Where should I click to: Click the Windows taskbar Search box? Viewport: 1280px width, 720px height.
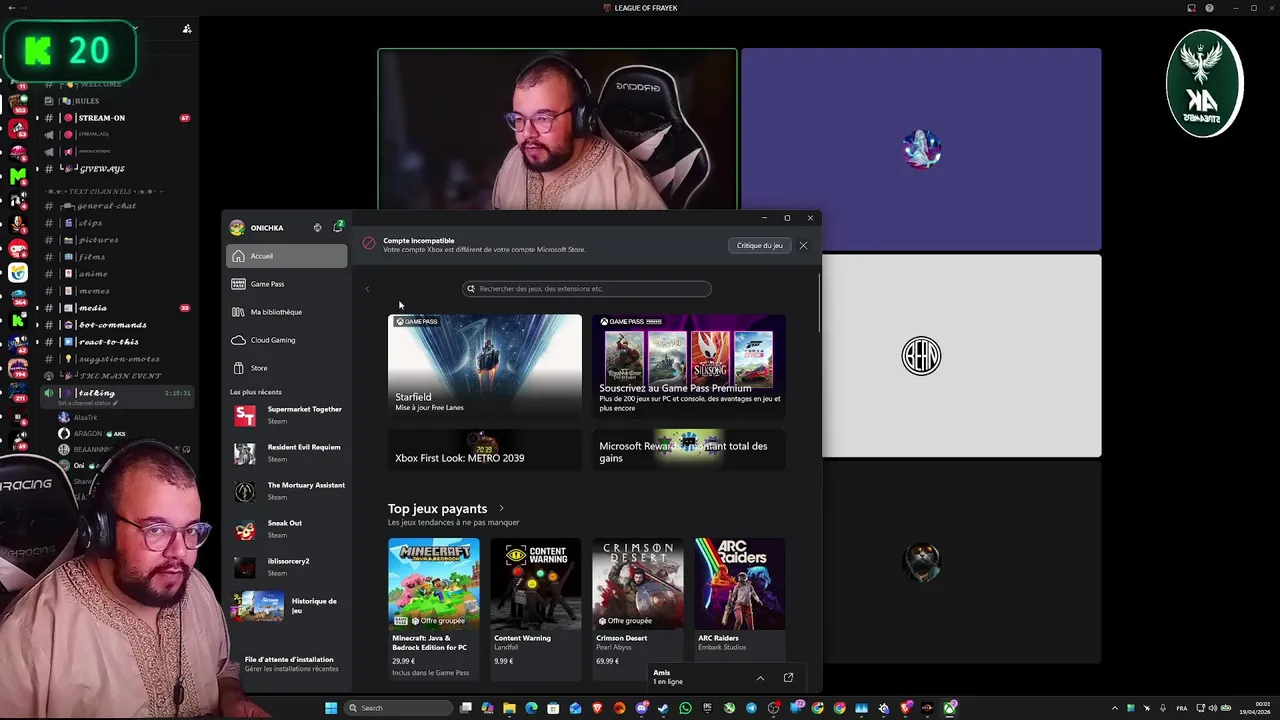(398, 708)
